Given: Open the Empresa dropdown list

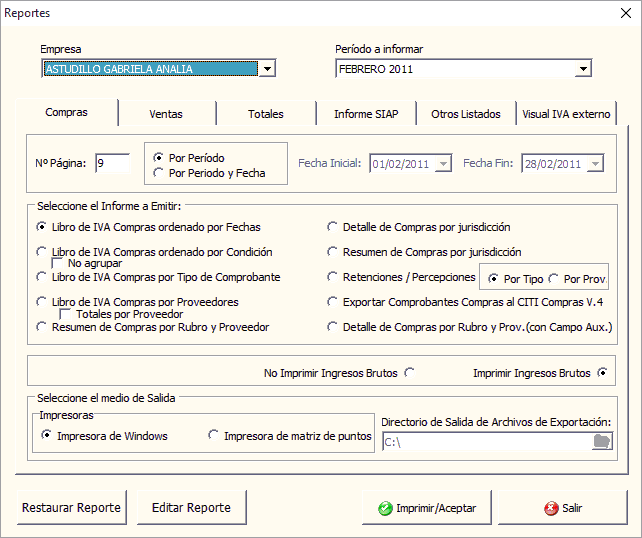Looking at the screenshot, I should (267, 69).
